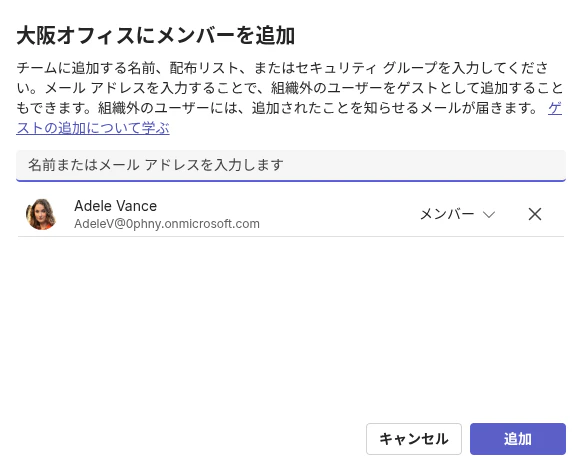This screenshot has width=572, height=457.
Task: Open the メンバー role dropdown
Action: (457, 214)
